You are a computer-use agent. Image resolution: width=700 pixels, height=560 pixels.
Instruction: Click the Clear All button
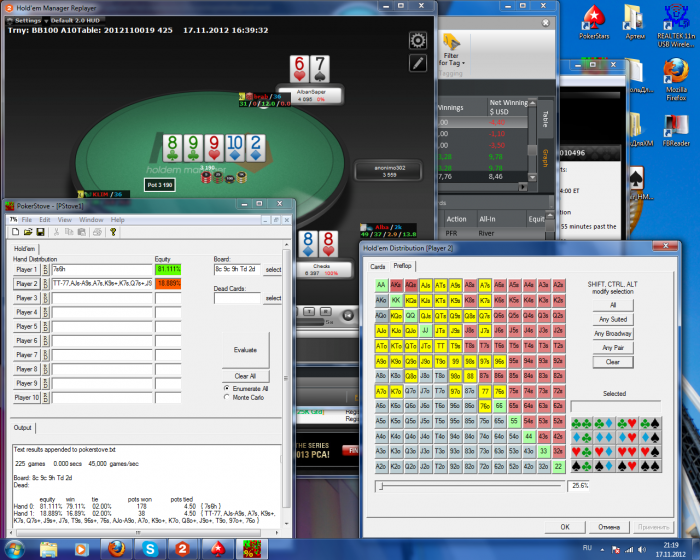[246, 376]
